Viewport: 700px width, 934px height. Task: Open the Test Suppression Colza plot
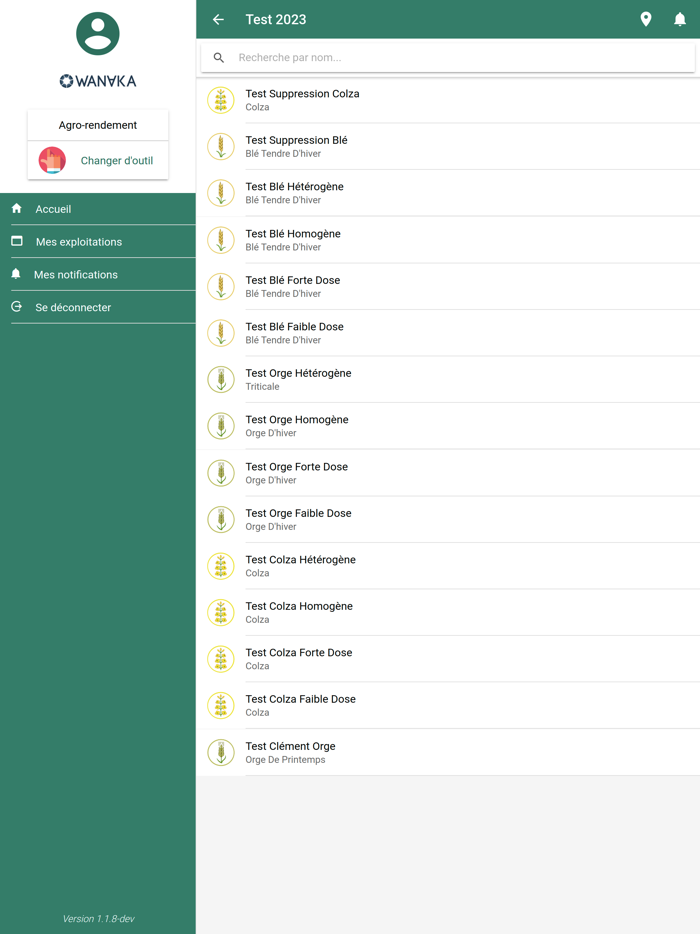448,100
